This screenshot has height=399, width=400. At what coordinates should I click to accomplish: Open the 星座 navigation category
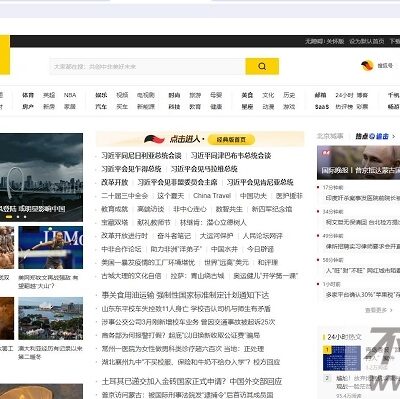point(247,107)
